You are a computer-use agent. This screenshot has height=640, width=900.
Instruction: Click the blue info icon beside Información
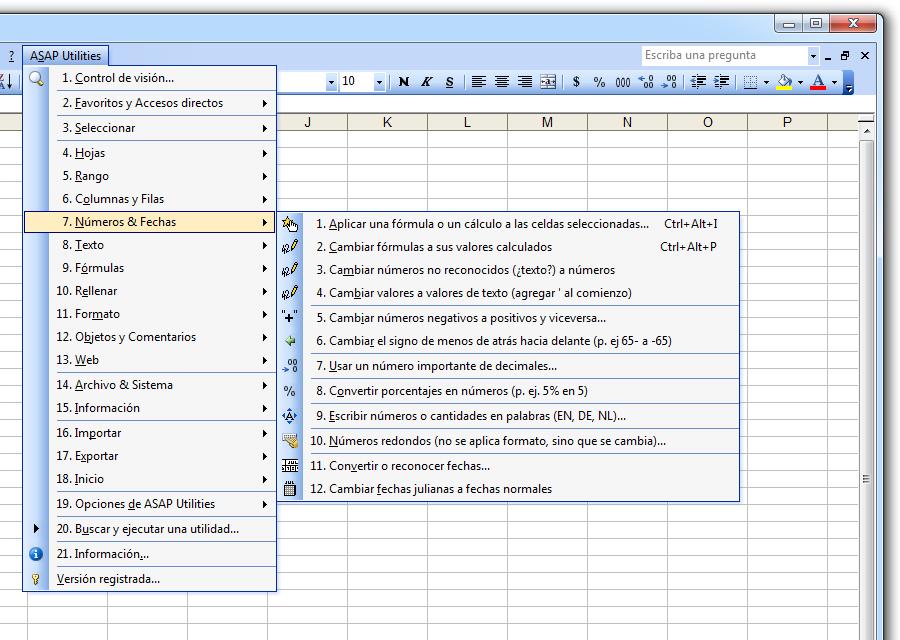pos(36,554)
